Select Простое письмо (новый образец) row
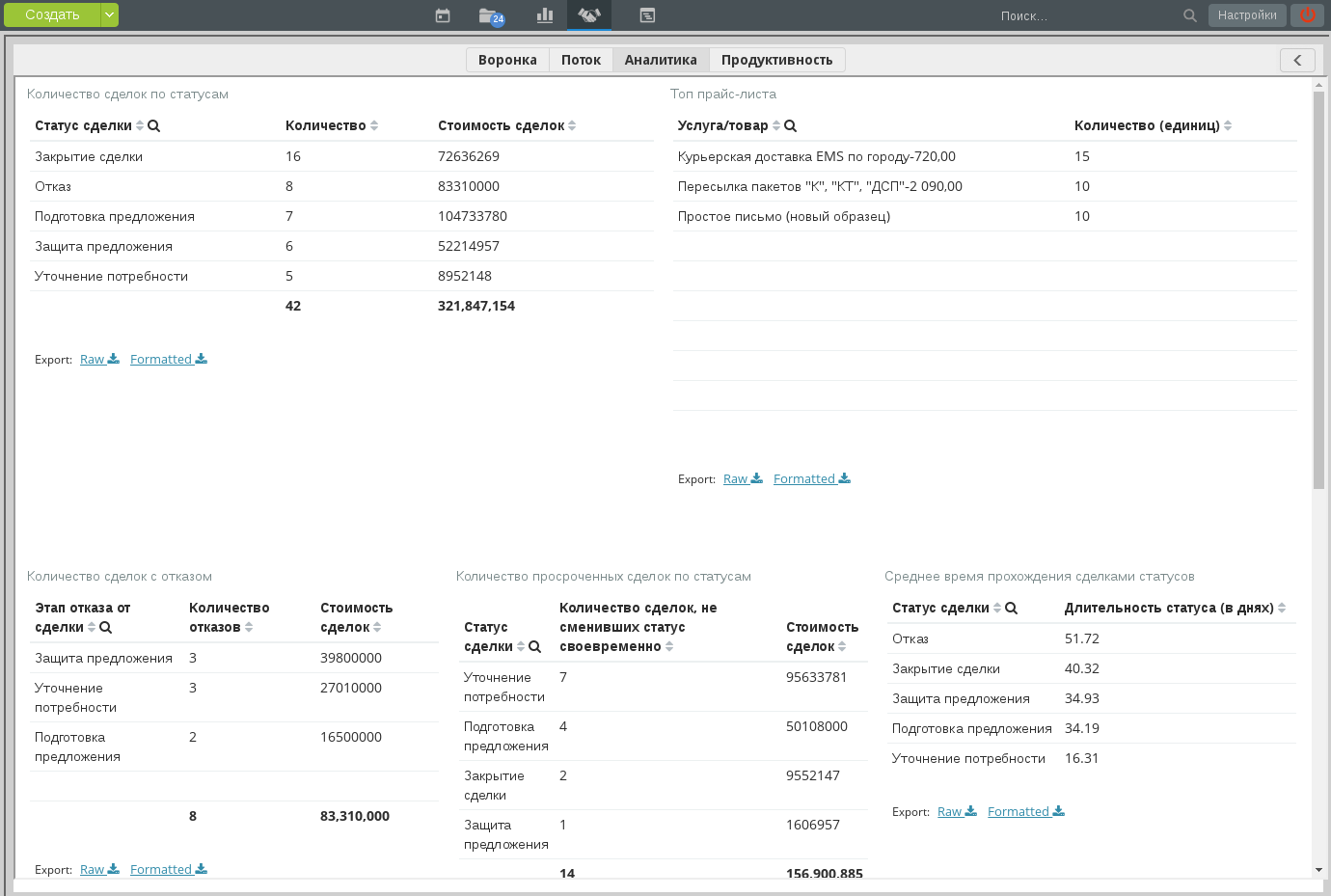The width and height of the screenshot is (1331, 896). pyautogui.click(x=985, y=216)
